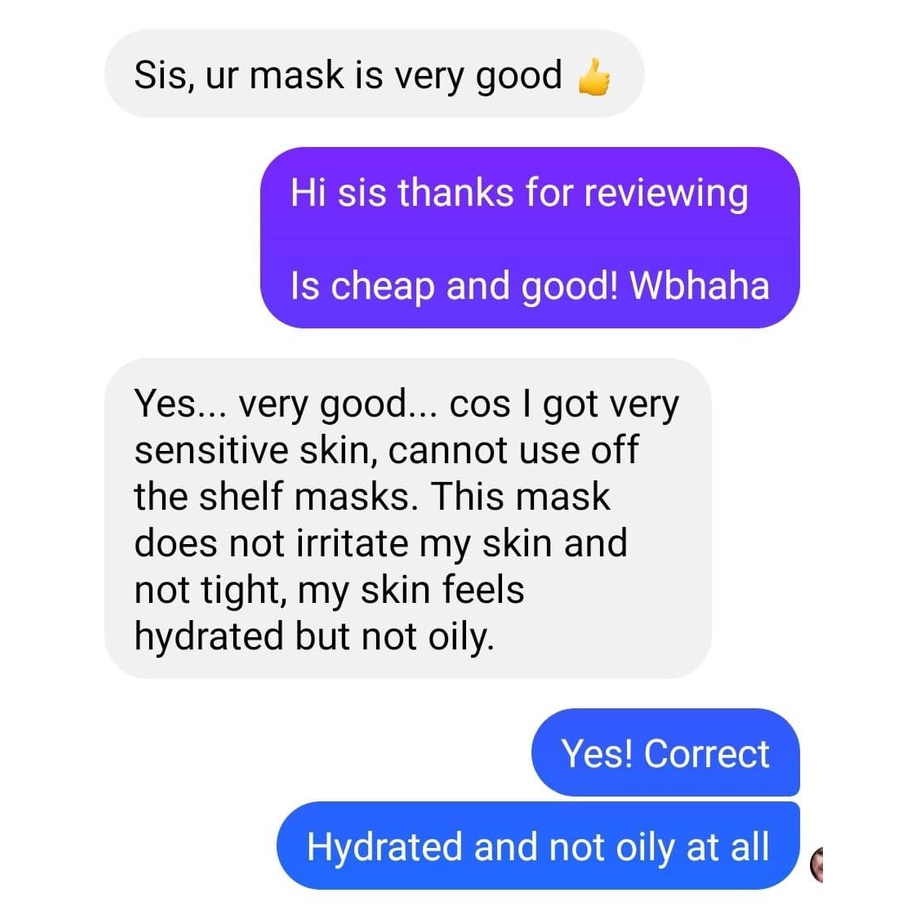Screen dimensions: 906x906
Task: Click 'the shelf masks. This mask' line
Action: (x=372, y=496)
